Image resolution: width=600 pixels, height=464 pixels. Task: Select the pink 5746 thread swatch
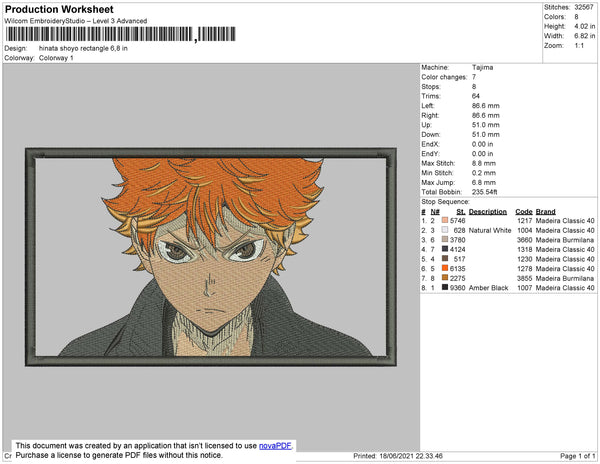445,220
